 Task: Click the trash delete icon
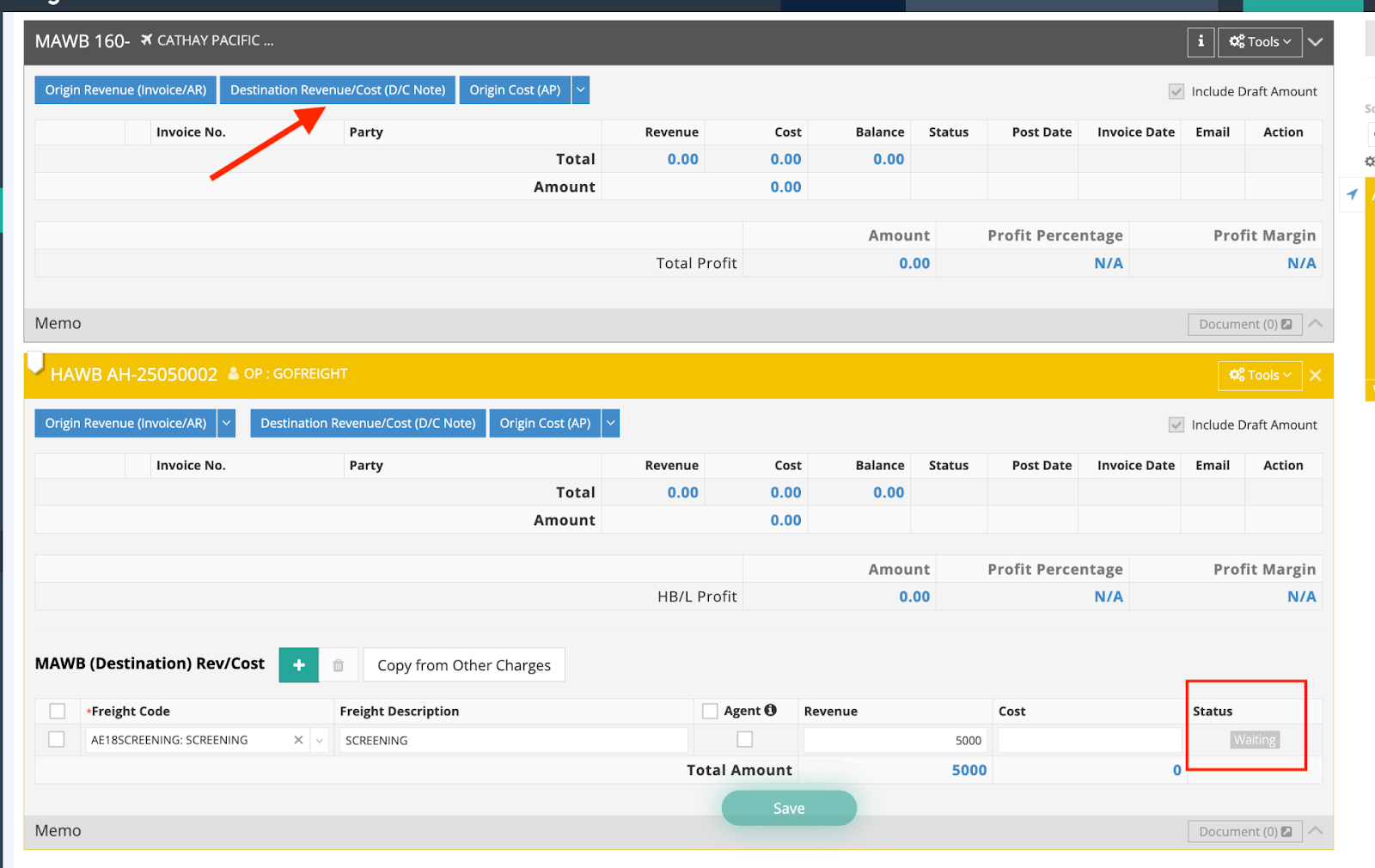[x=339, y=665]
